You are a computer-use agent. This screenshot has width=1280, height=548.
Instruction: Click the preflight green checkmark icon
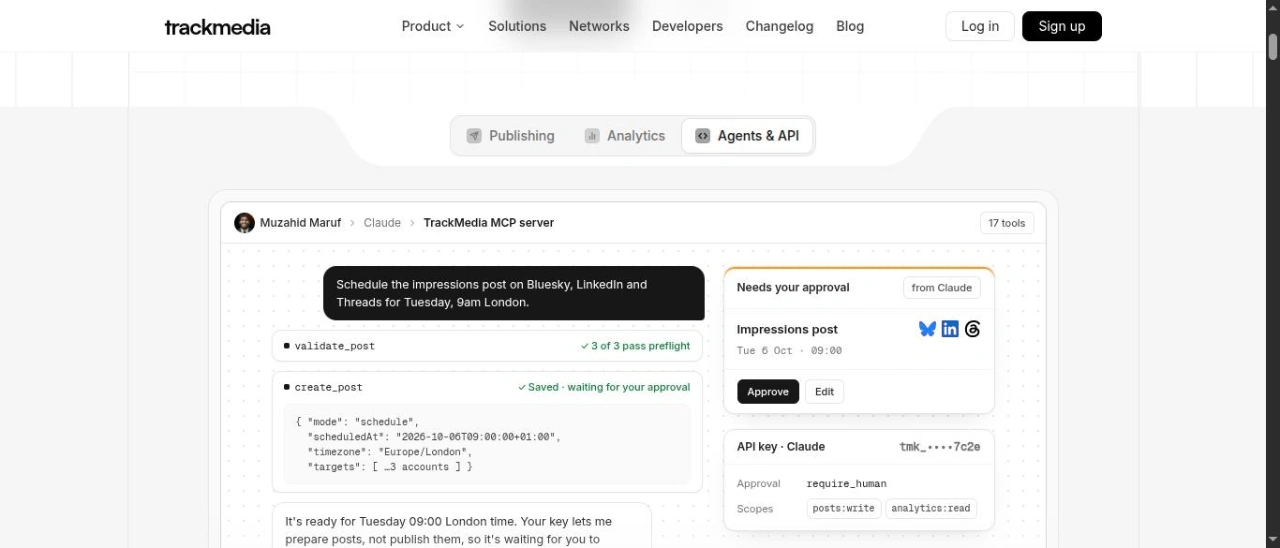point(585,346)
